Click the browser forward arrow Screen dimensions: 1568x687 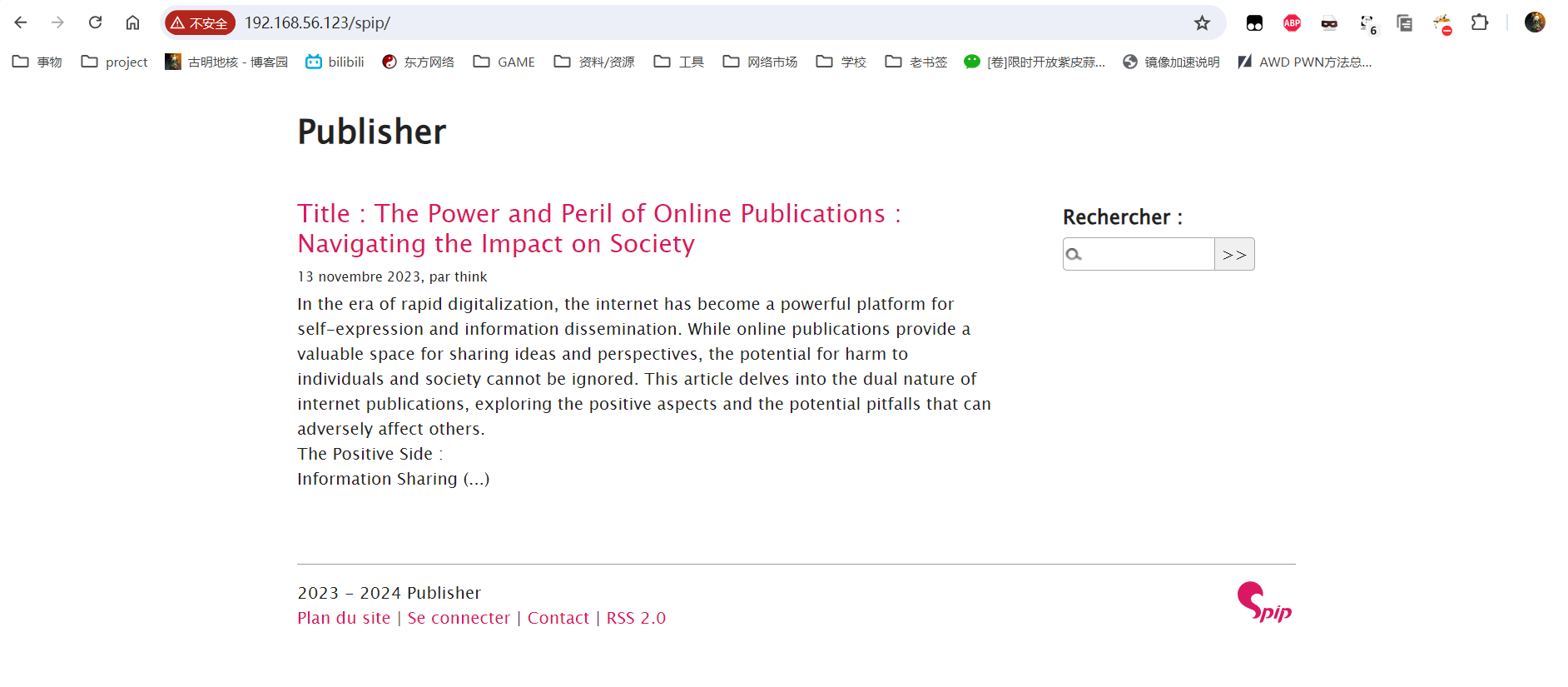(x=57, y=22)
